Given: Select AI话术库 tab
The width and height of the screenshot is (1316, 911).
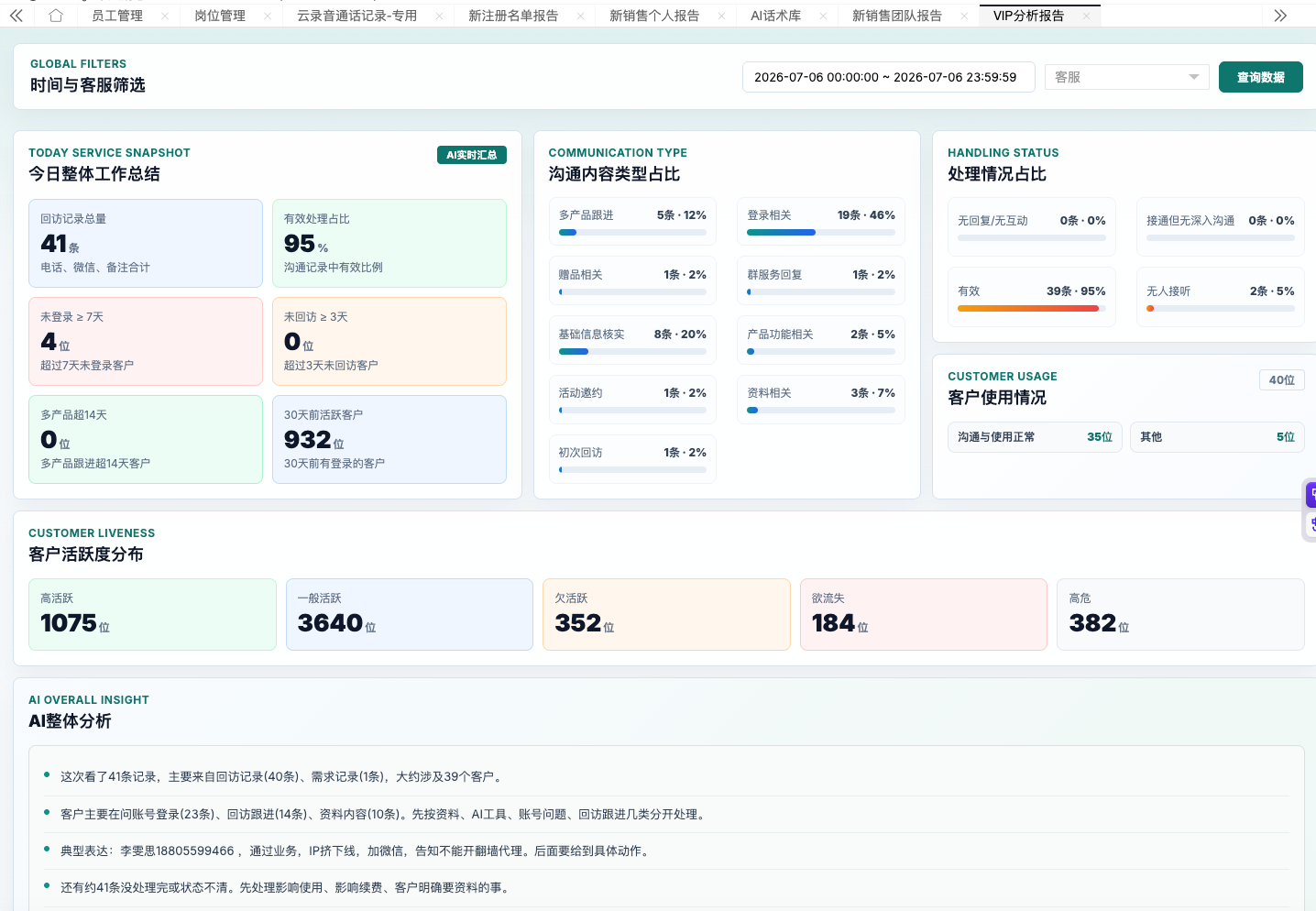Looking at the screenshot, I should (775, 16).
